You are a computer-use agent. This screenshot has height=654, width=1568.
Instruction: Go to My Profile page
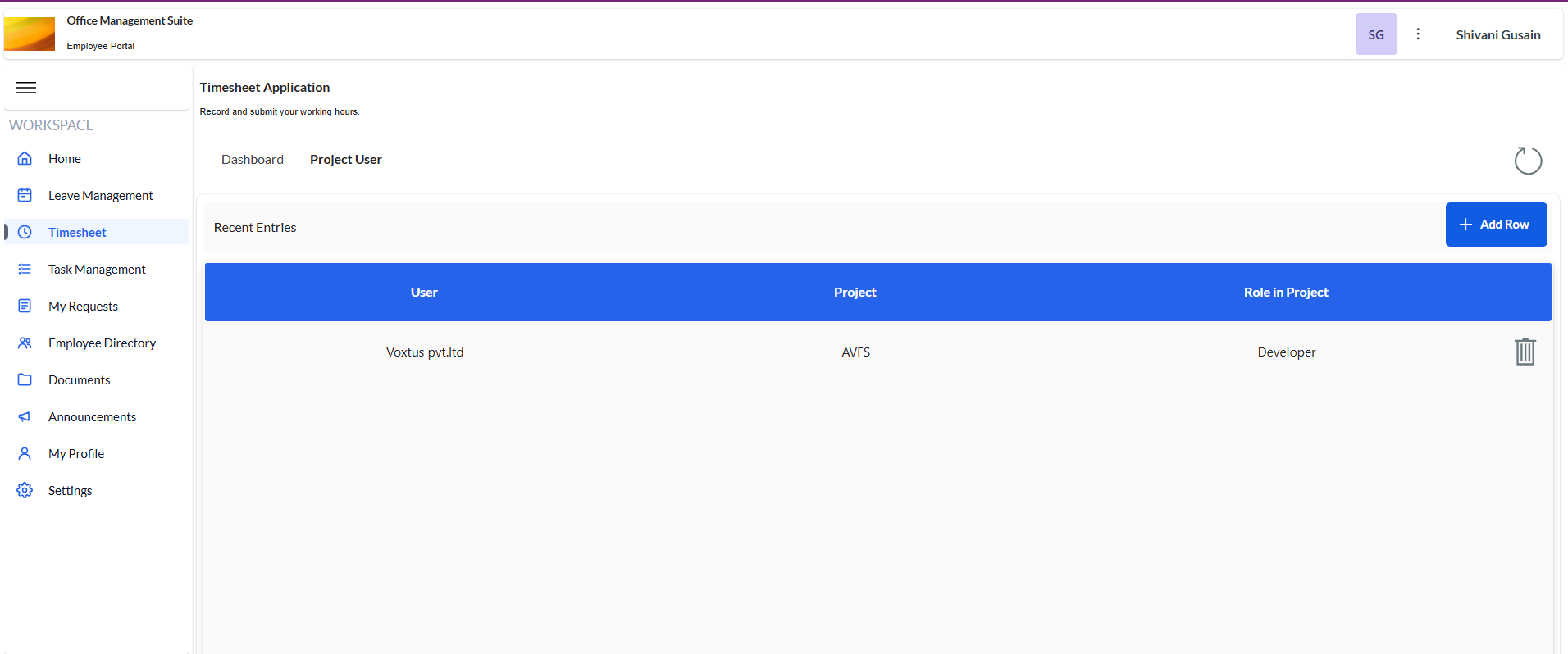[76, 453]
